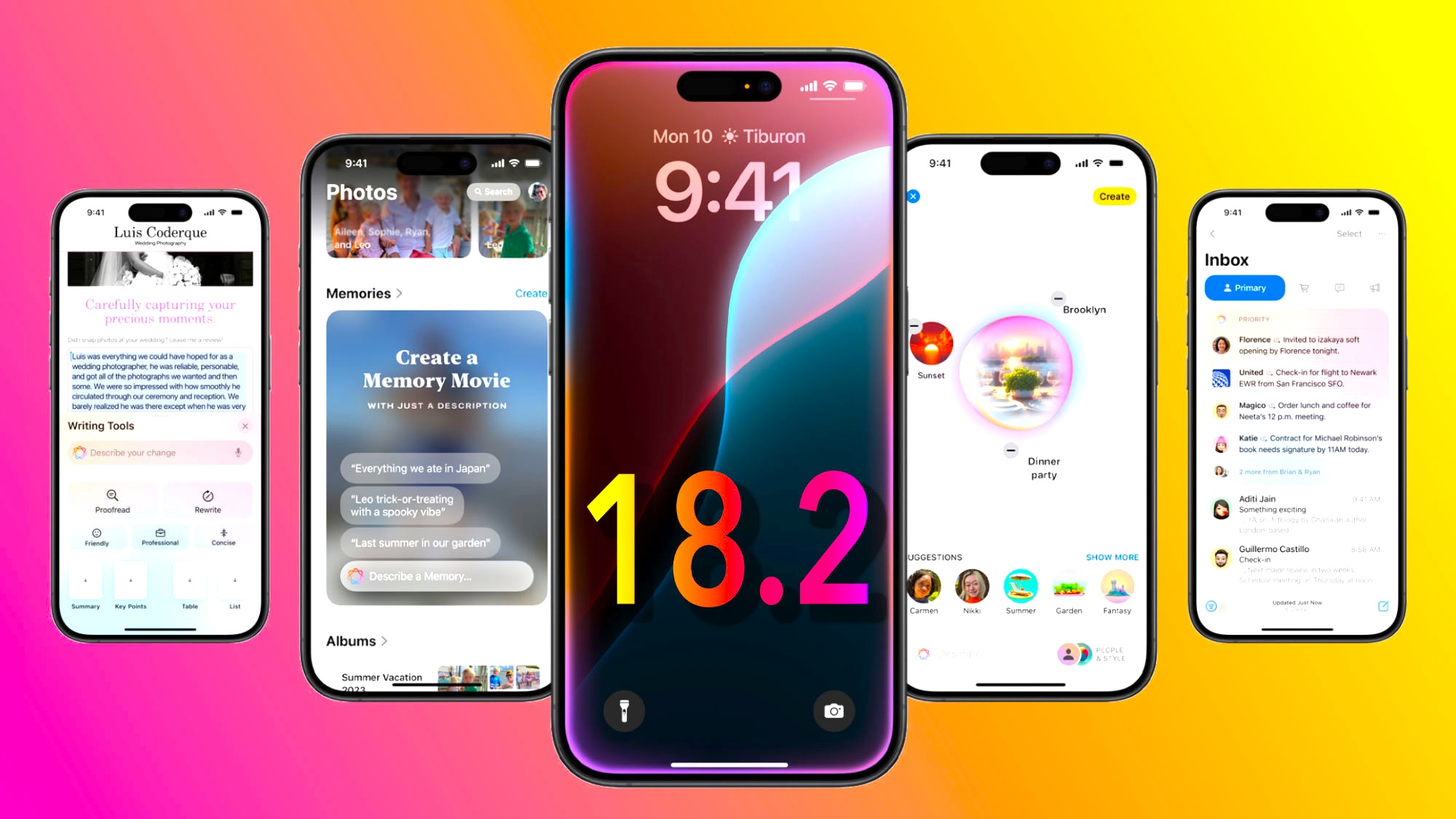Click the Flashlight icon on lock screen

[625, 710]
